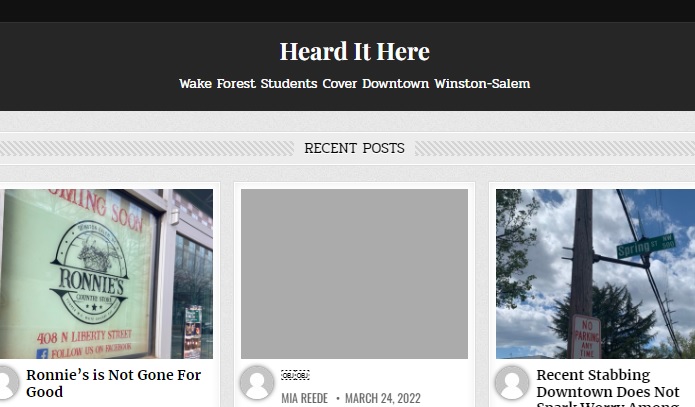Open the blank gray post thumbnail
The image size is (695, 407).
pos(354,274)
